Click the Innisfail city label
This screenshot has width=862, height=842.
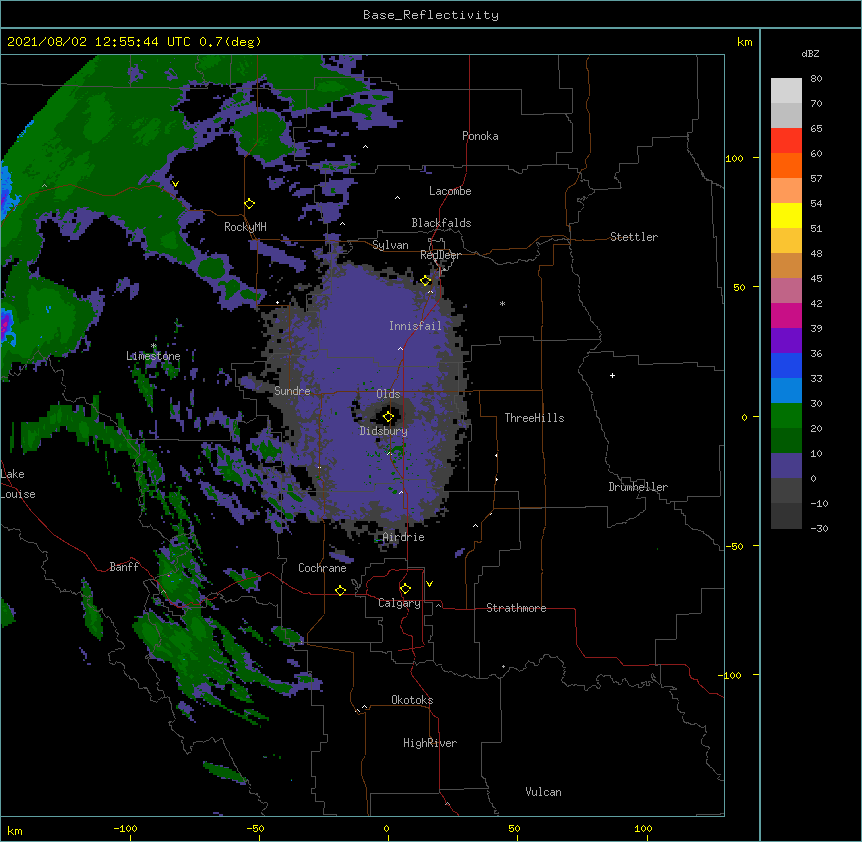pos(415,326)
